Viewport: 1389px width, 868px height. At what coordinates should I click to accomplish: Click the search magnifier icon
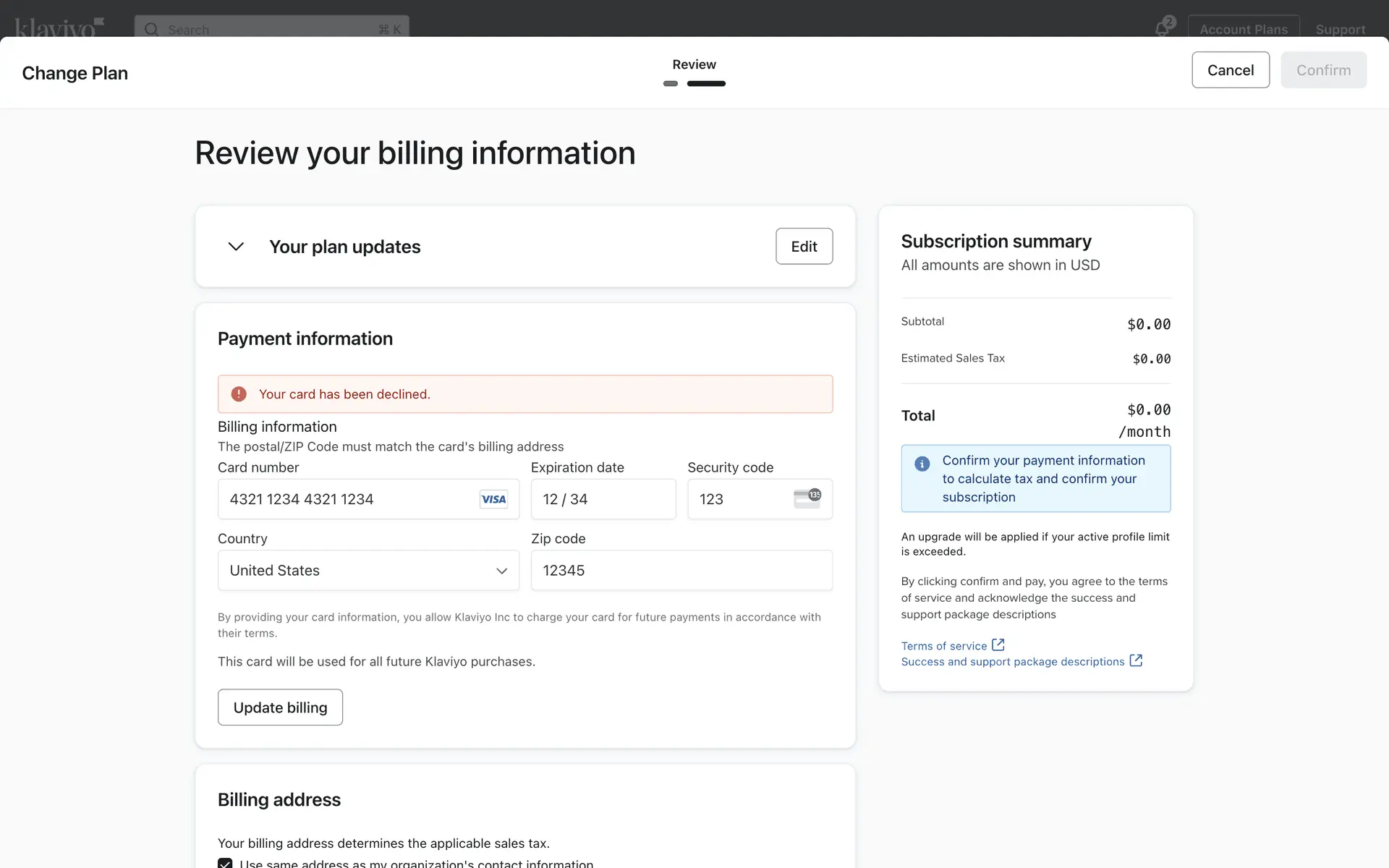[x=151, y=29]
